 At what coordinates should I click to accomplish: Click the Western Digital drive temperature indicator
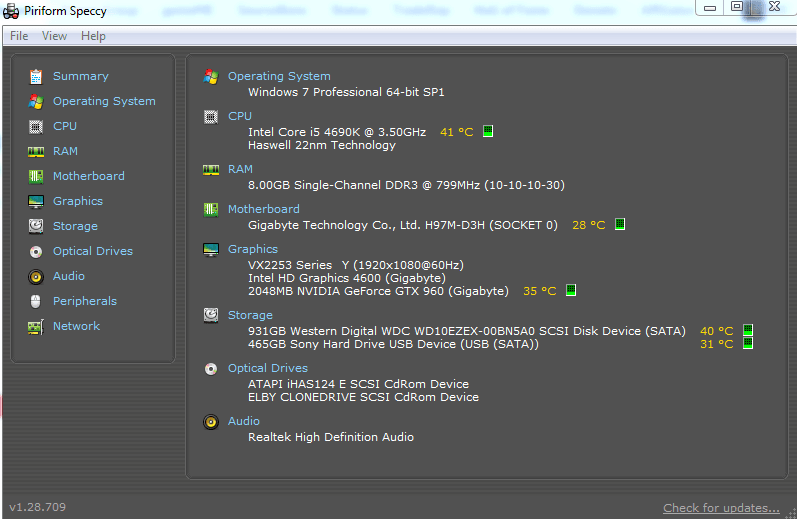(747, 331)
